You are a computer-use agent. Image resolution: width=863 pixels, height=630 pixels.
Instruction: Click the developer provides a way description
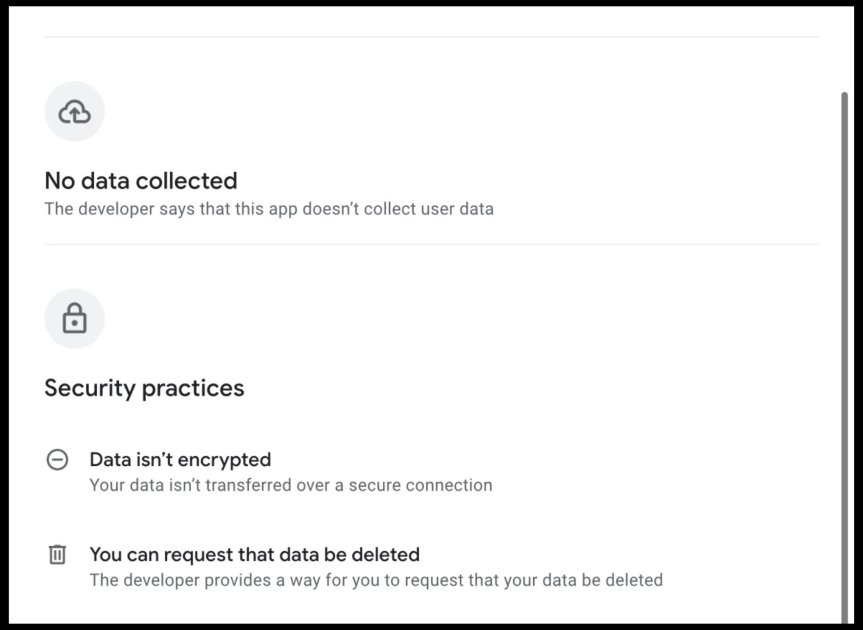point(376,580)
